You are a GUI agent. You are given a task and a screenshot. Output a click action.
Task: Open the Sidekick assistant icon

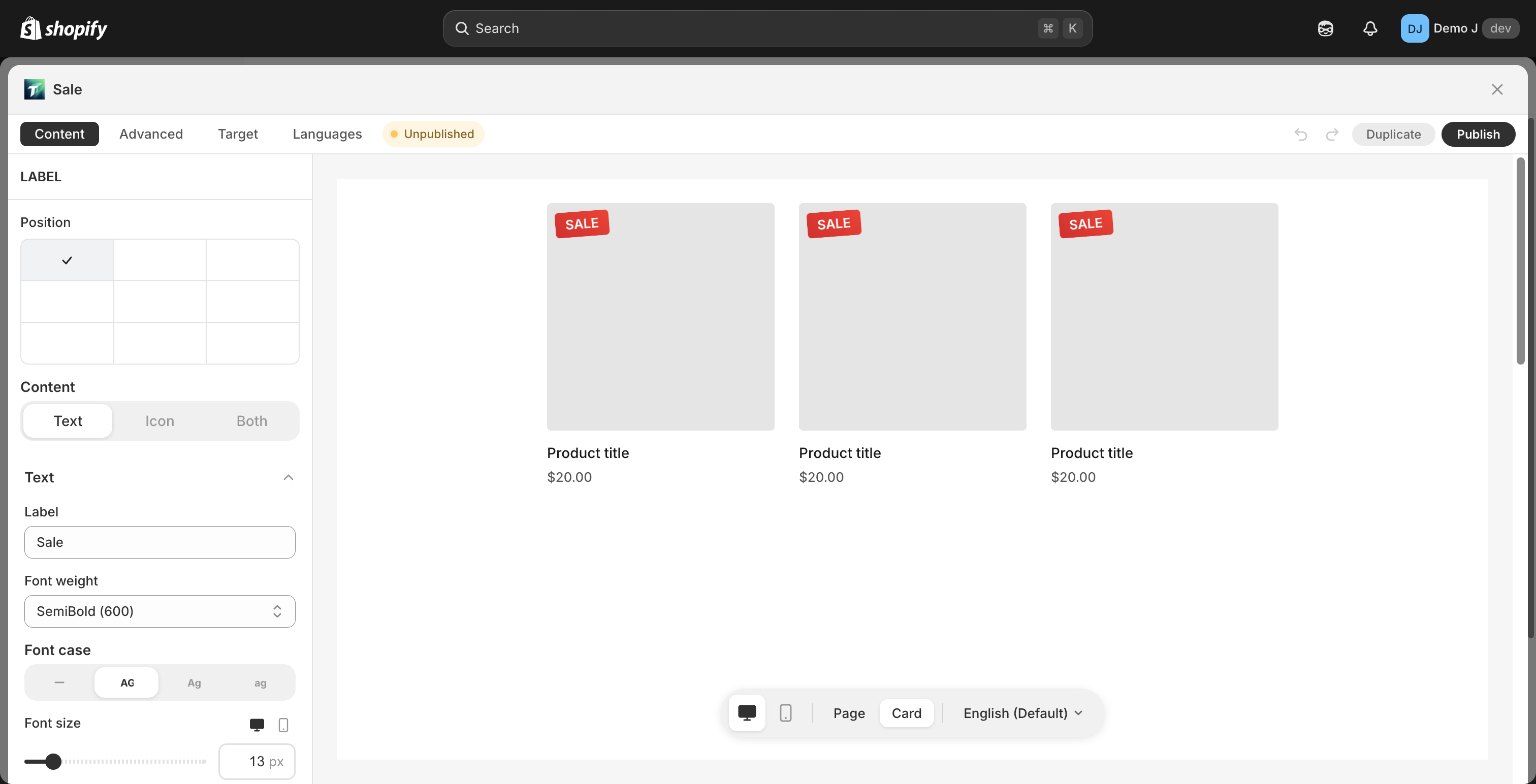pyautogui.click(x=1325, y=28)
